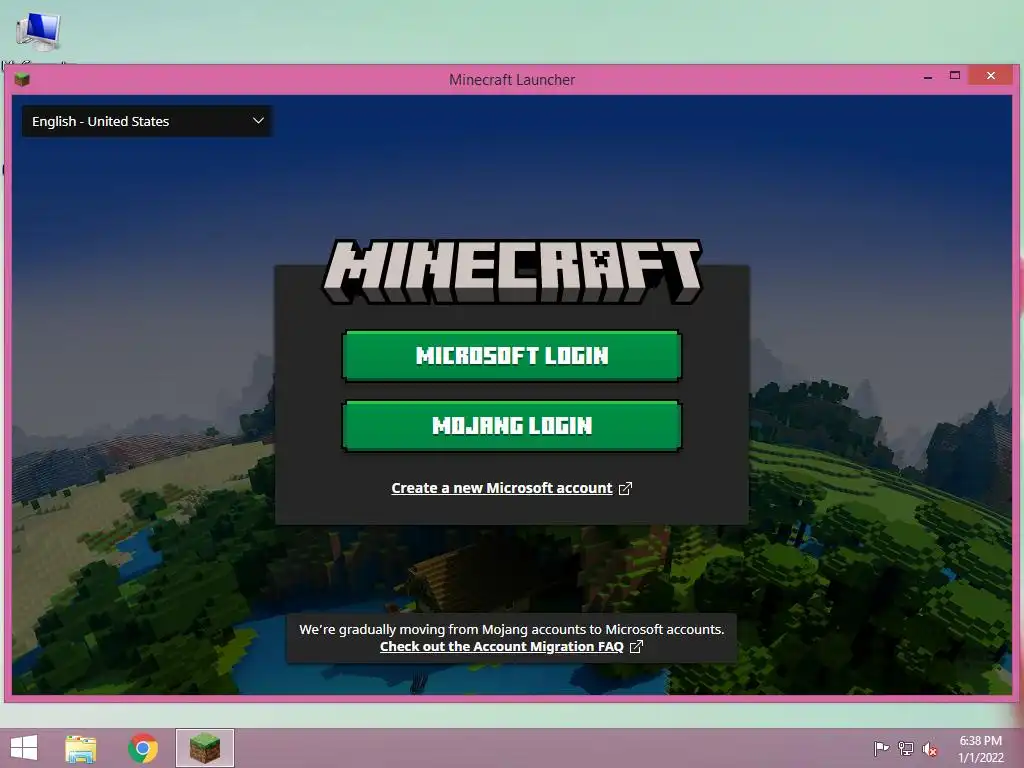Screen dimensions: 1024x768
Task: Click the muted volume tray icon
Action: (x=930, y=749)
